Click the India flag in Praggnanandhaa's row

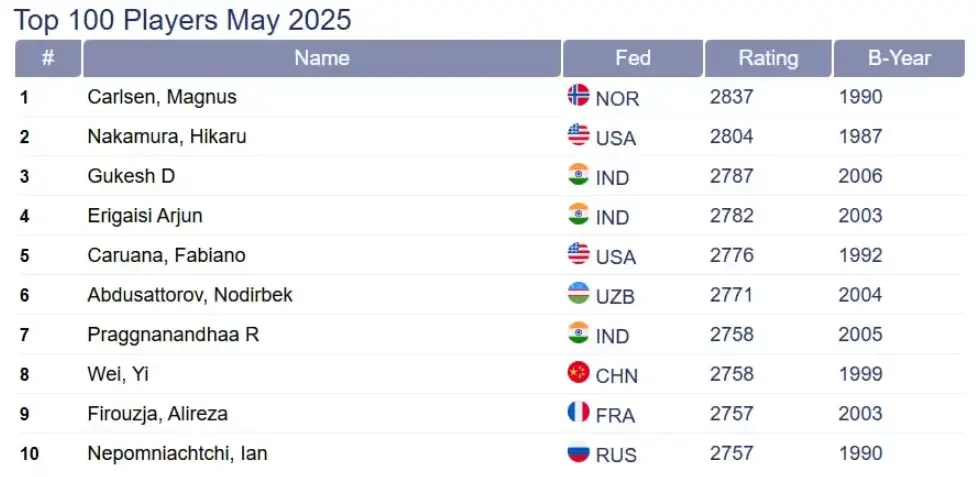pyautogui.click(x=578, y=333)
